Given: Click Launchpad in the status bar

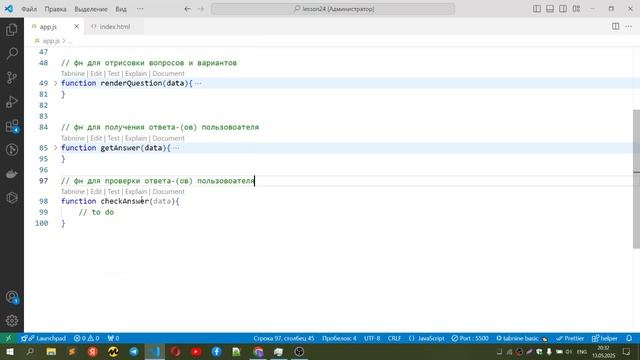Looking at the screenshot, I should pos(44,338).
